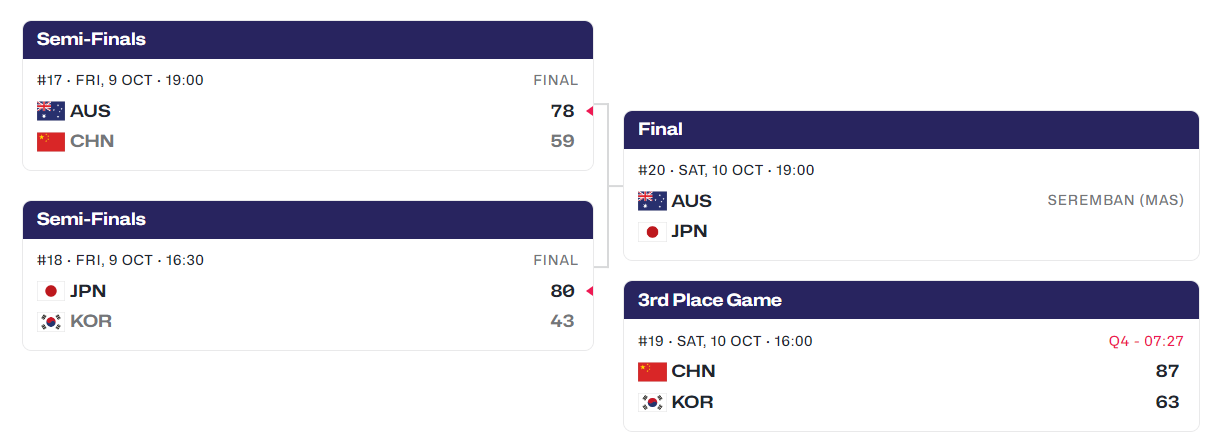Click the JPN team name in the Final

(689, 231)
